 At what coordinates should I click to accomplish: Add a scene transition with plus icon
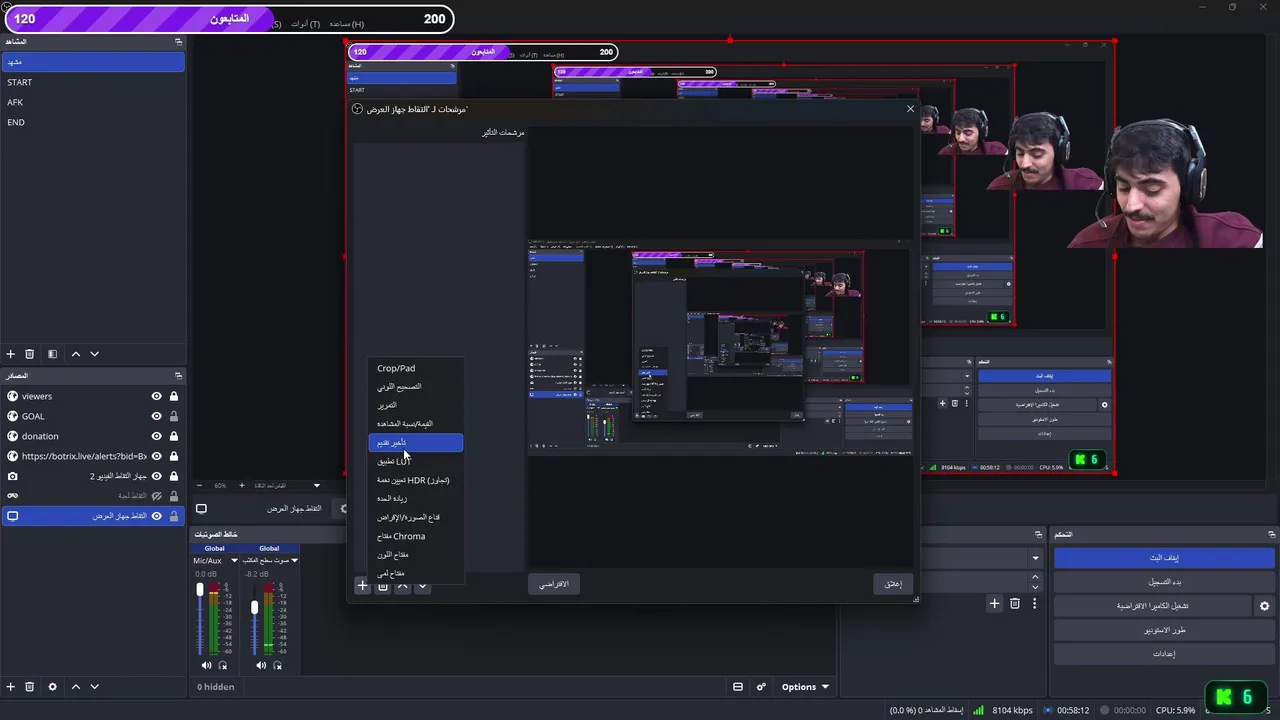coord(994,603)
